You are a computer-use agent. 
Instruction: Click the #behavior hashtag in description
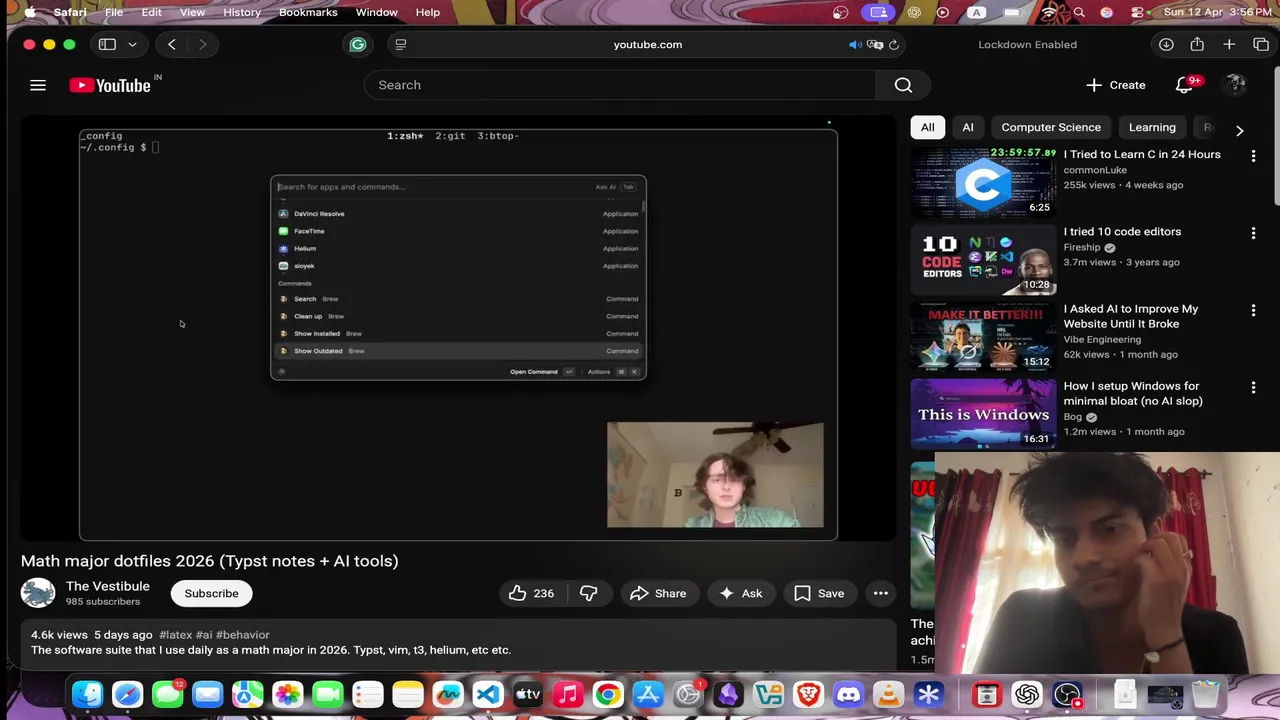click(x=243, y=635)
